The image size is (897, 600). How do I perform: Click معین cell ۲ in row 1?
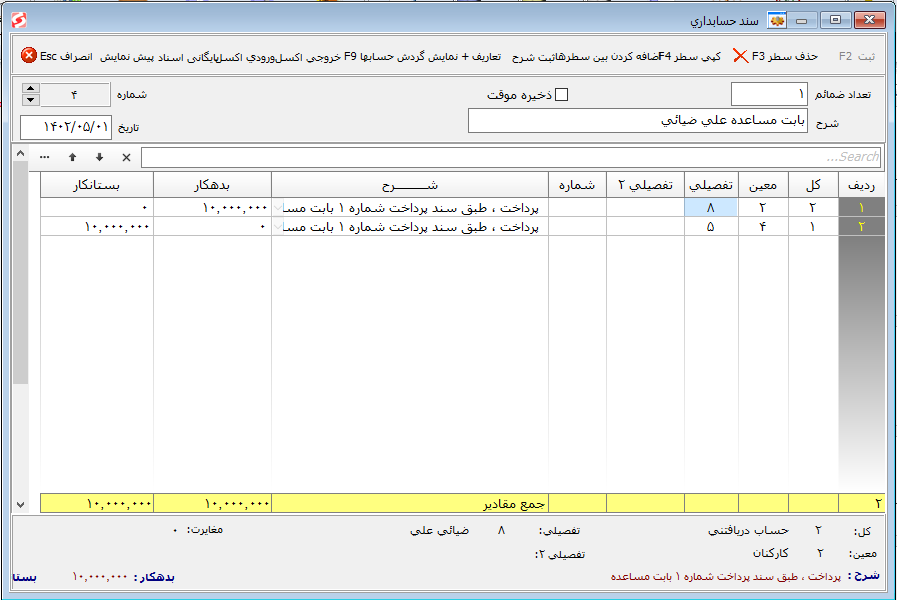pyautogui.click(x=763, y=208)
